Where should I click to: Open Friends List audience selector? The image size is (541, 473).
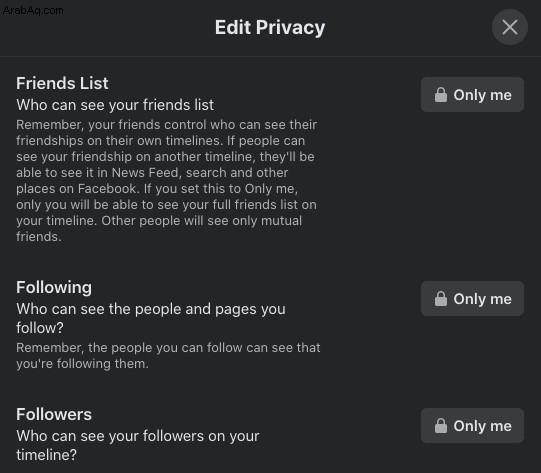pos(472,95)
